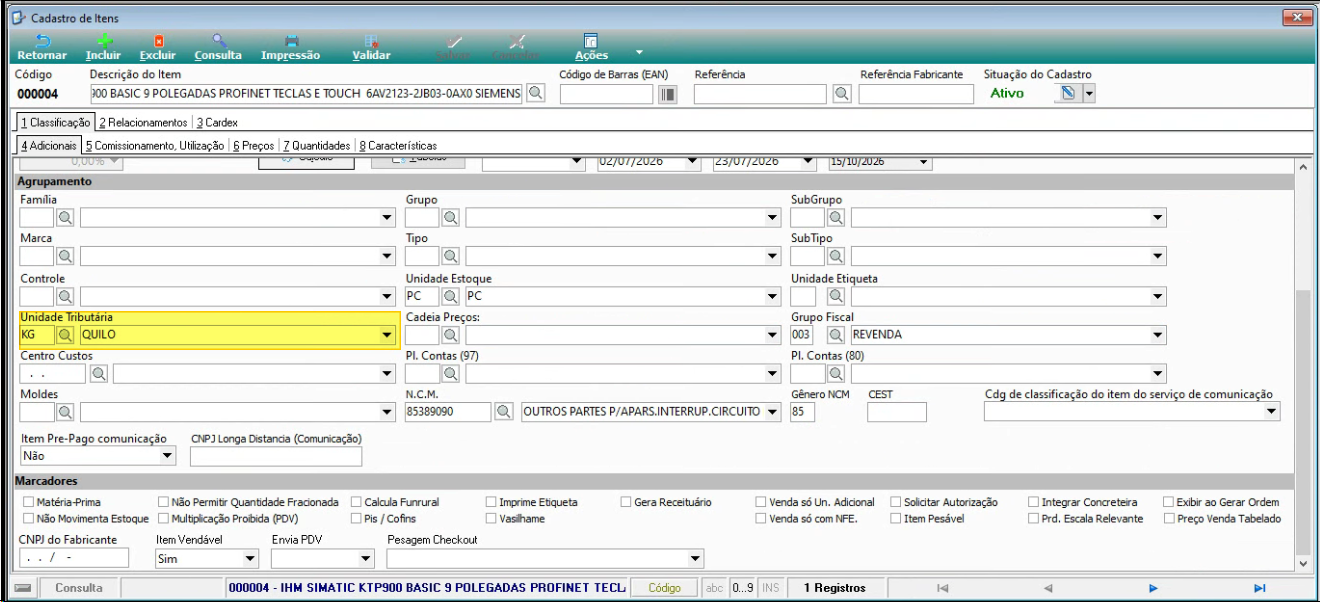Expand the Envia PDV dropdown
This screenshot has width=1320, height=602.
point(366,559)
